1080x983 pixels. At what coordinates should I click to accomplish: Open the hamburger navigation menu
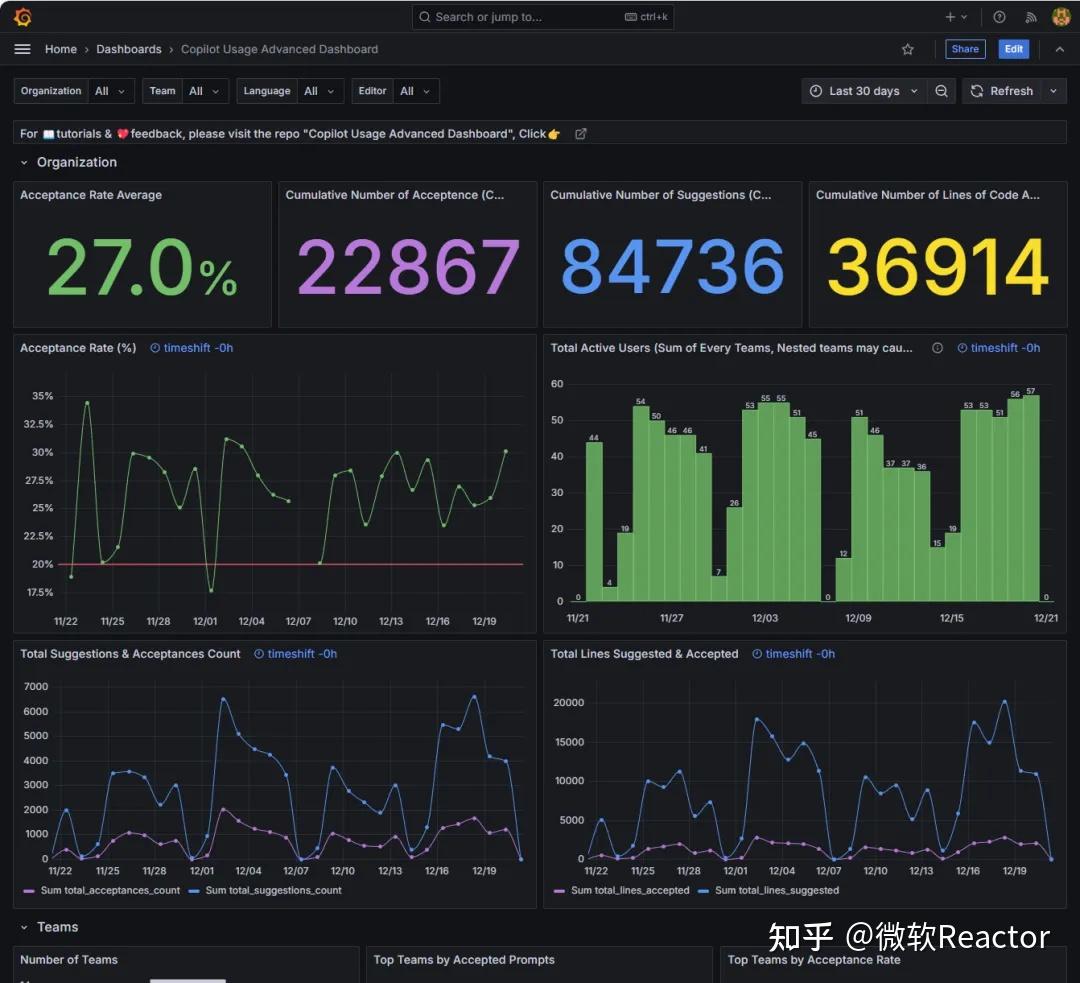pos(22,48)
